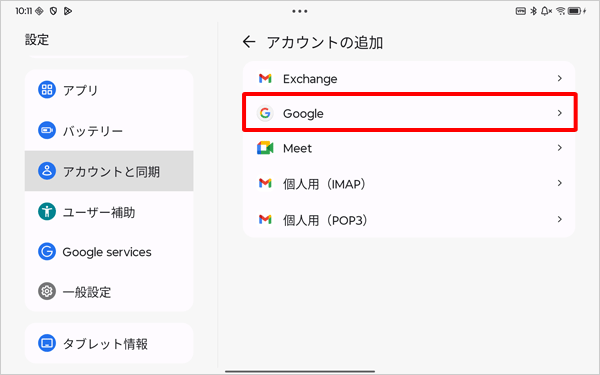Tap the gear icon beside 一般設定
This screenshot has height=375, width=600.
pos(47,292)
